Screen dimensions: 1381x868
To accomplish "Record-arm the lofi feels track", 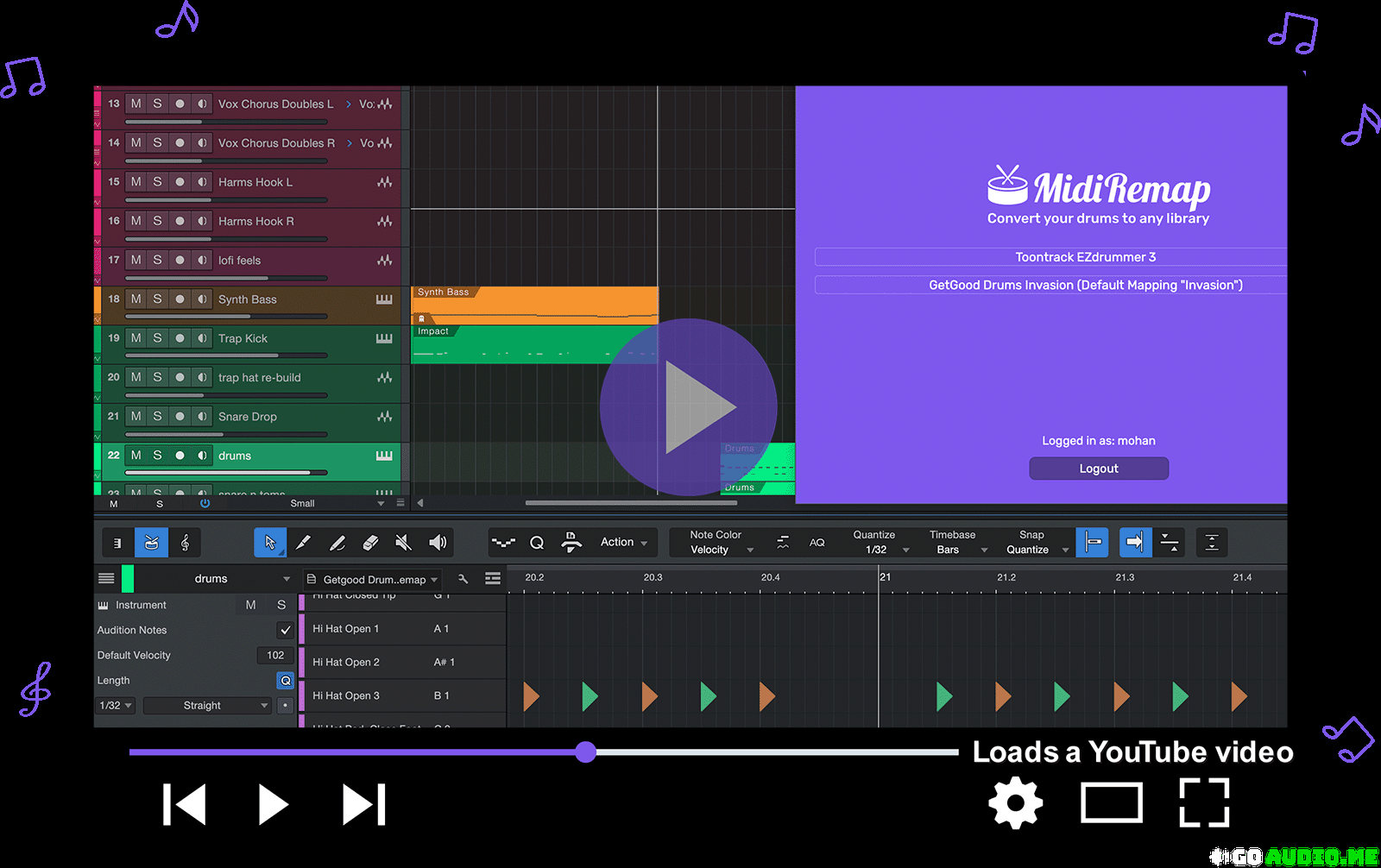I will pos(180,260).
